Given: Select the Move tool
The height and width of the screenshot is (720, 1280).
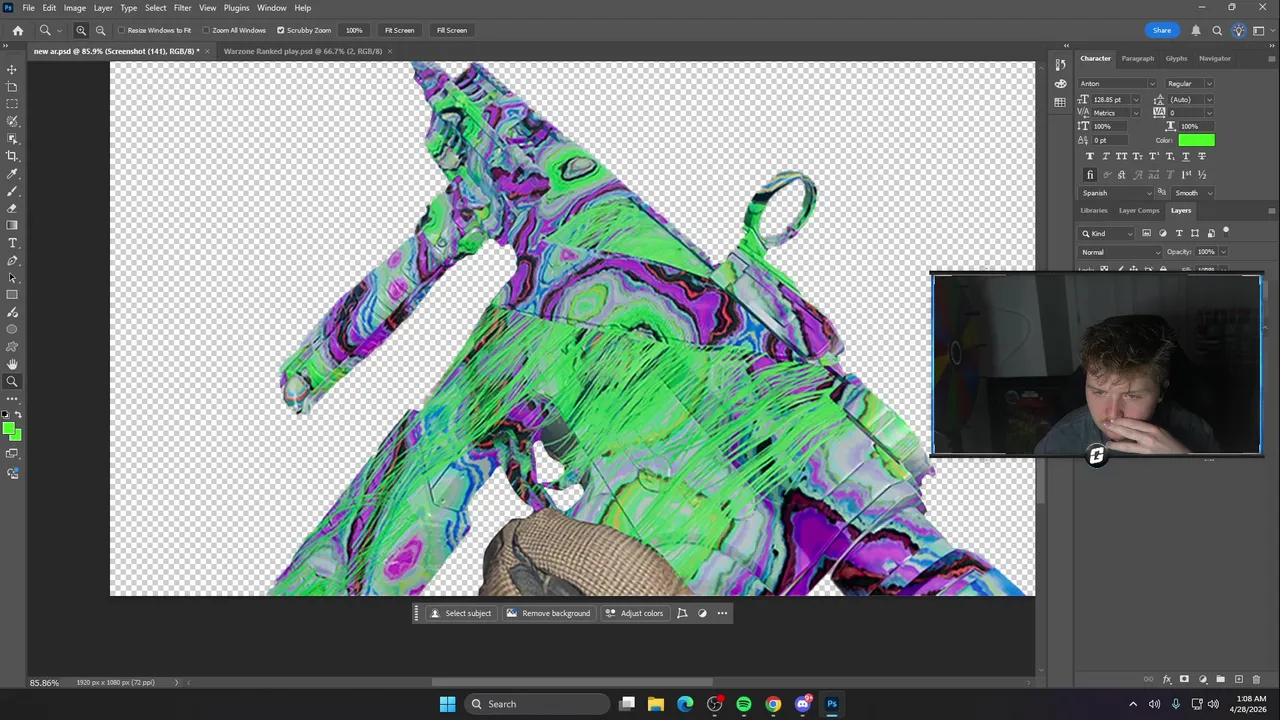Looking at the screenshot, I should tap(12, 69).
